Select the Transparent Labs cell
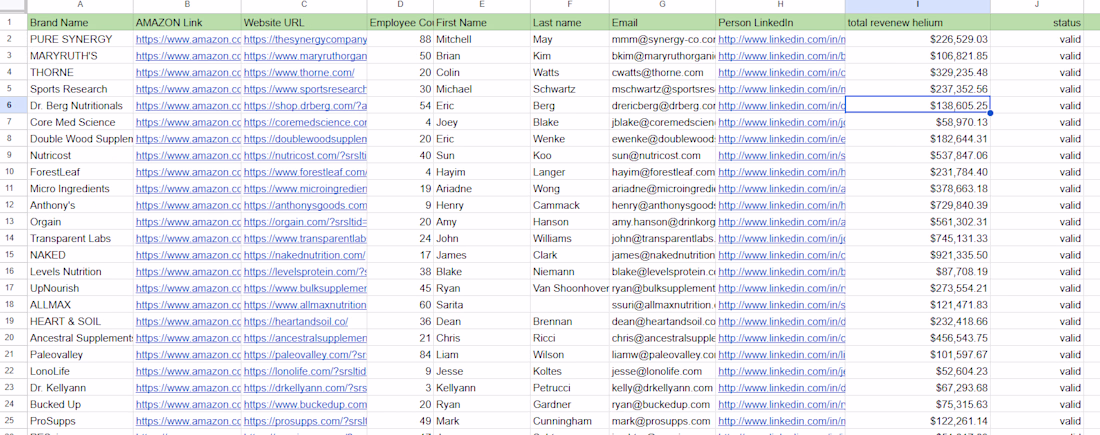1100x435 pixels. tap(80, 239)
